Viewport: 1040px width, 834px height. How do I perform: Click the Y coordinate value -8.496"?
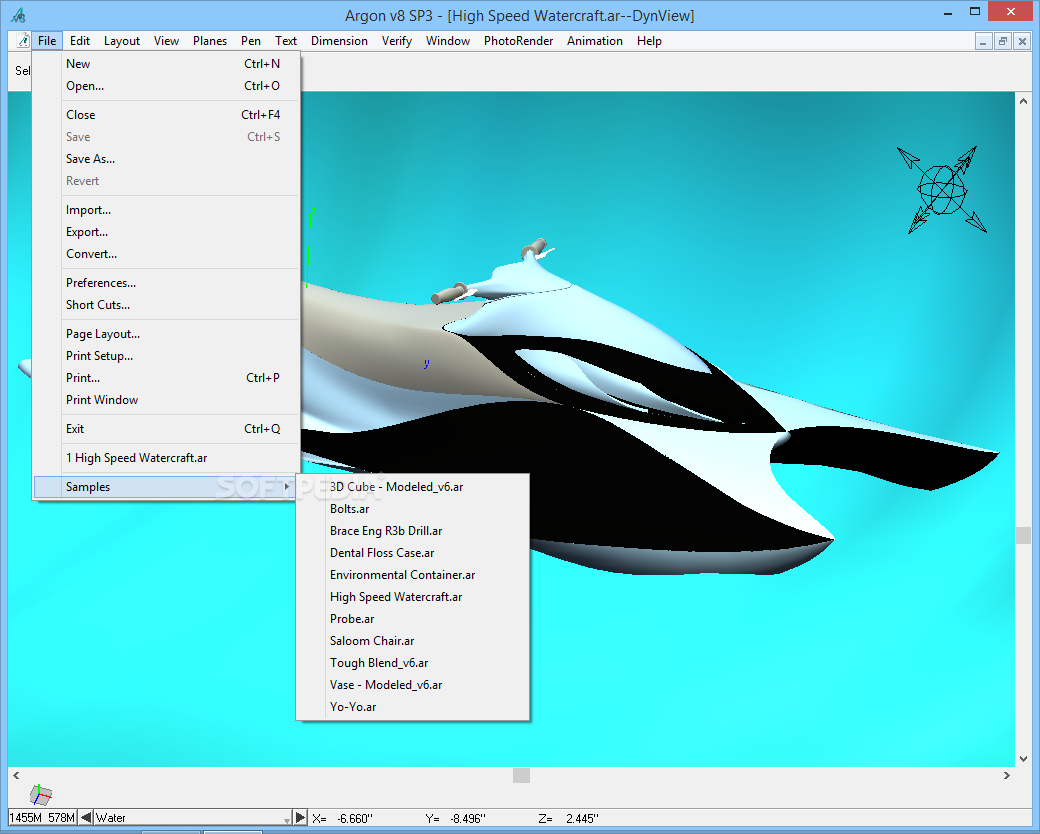pos(468,818)
